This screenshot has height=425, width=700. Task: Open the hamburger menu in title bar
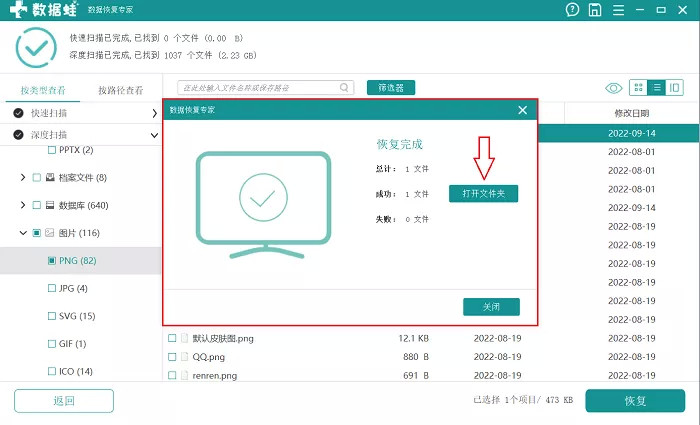[x=618, y=10]
